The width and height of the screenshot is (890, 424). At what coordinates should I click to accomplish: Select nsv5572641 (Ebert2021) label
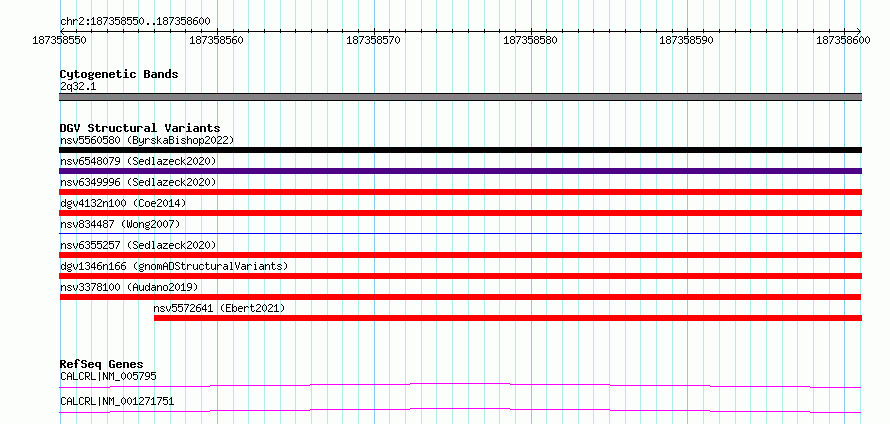[219, 308]
